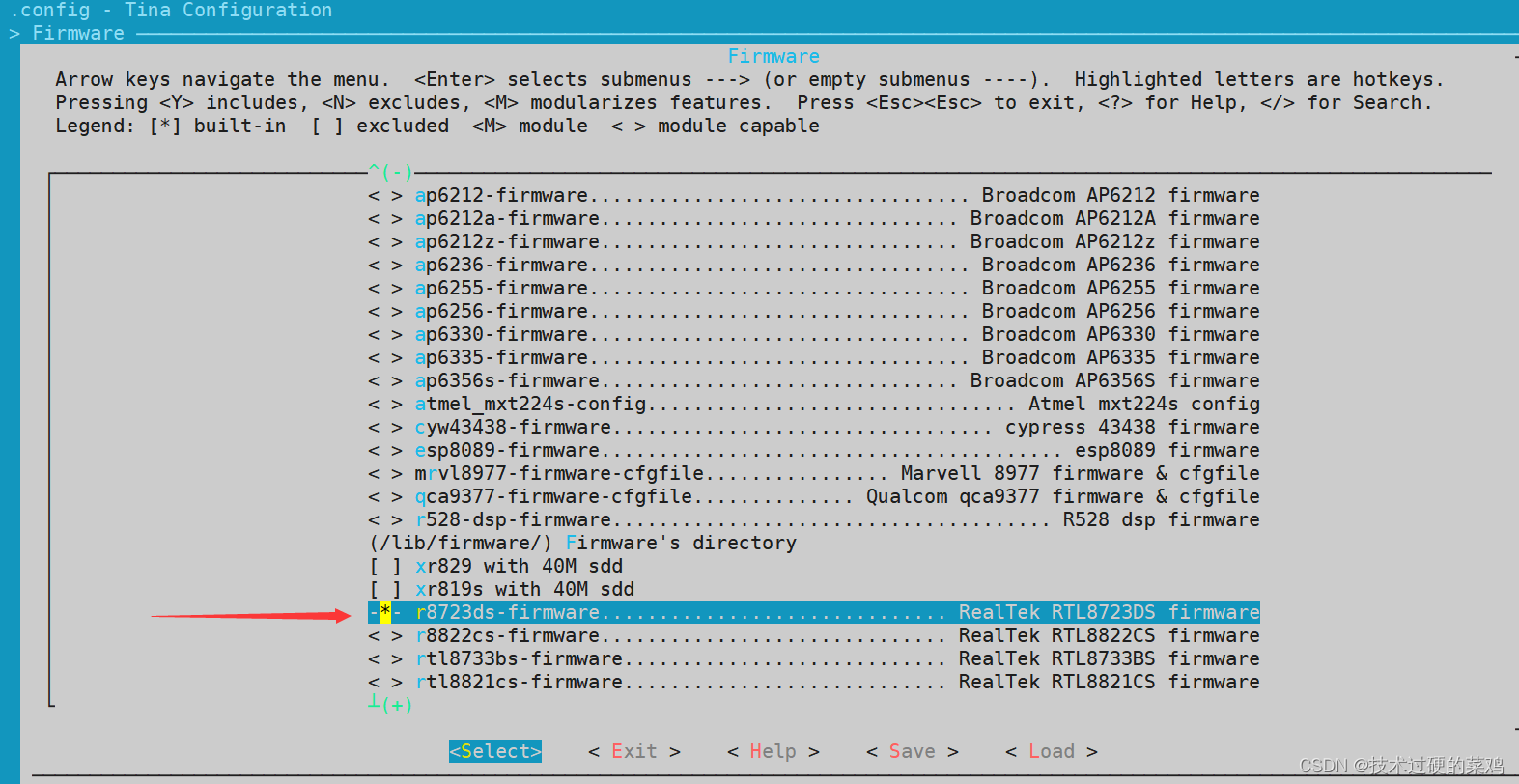This screenshot has width=1519, height=784.
Task: Click the Firmware menu title
Action: [774, 57]
